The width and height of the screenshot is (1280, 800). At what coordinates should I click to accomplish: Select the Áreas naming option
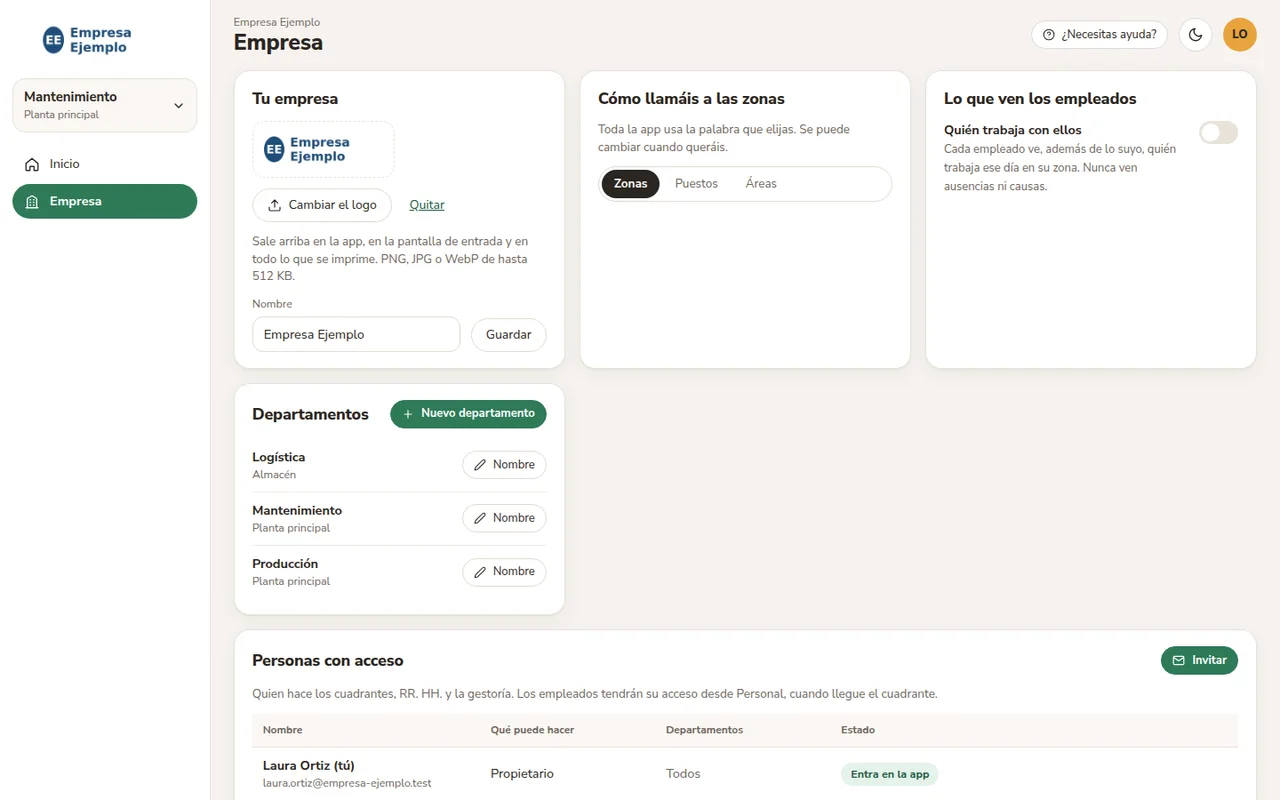pos(761,184)
